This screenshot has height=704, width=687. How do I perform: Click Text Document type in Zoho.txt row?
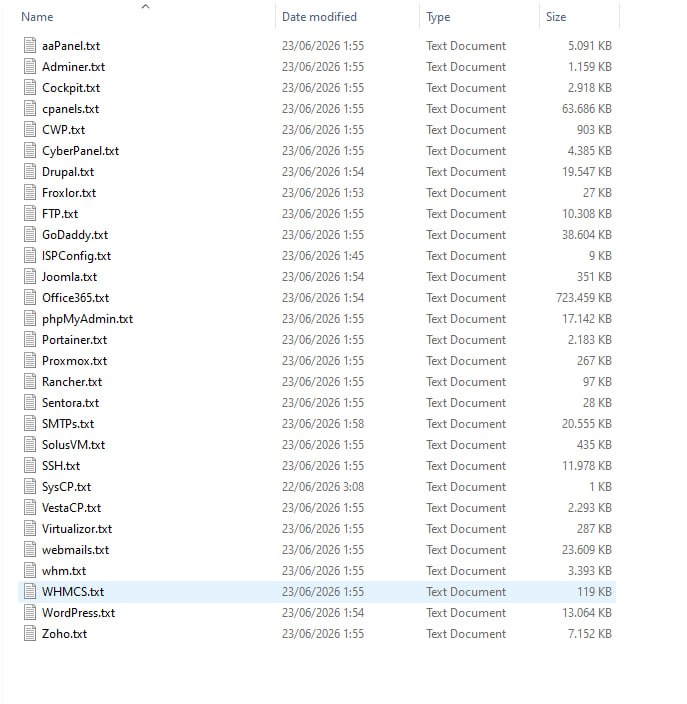point(466,634)
